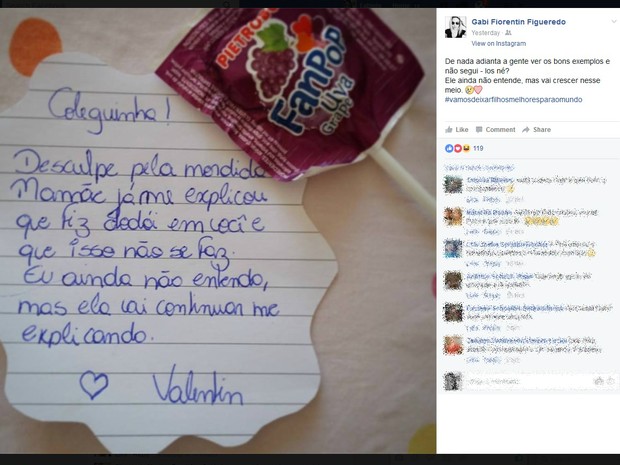Open post options dropdown chevron at top right
Screen dimensions: 620x465
[614, 21]
